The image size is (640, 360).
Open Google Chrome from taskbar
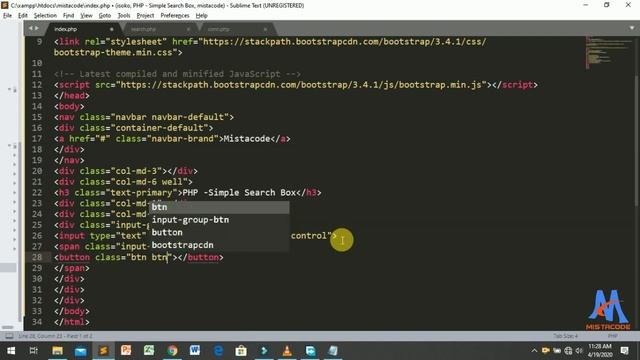pos(172,351)
